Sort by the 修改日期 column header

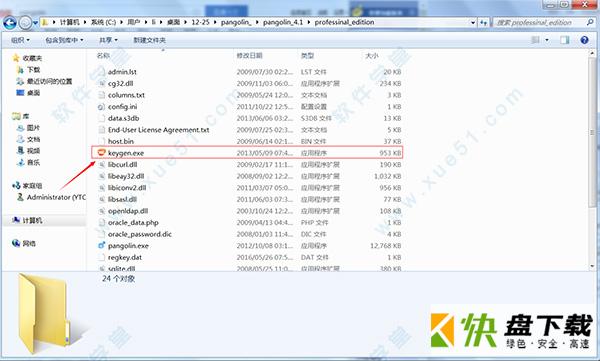tap(249, 56)
